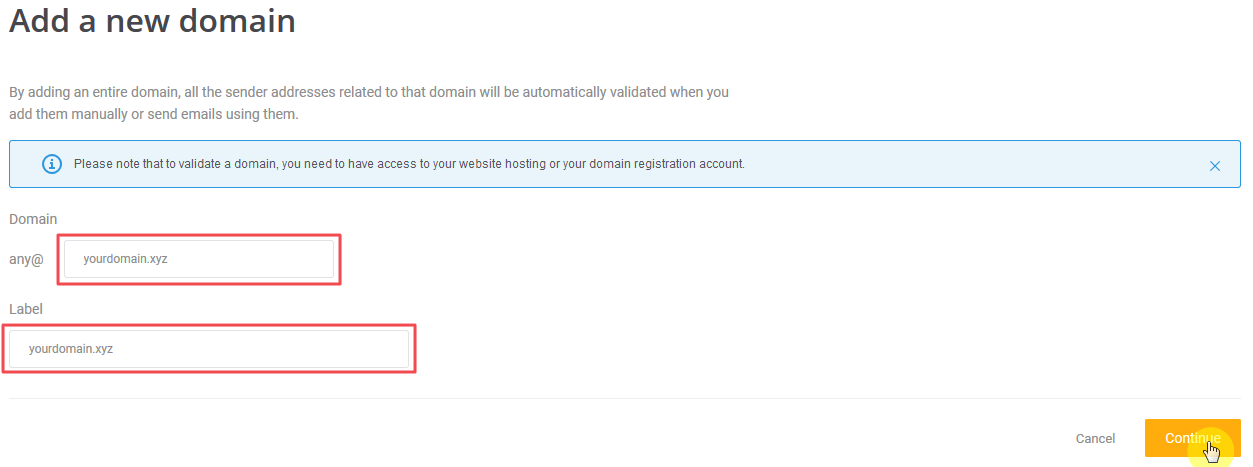Click into the Label text field
Screen dimensions: 1253x467
point(209,349)
